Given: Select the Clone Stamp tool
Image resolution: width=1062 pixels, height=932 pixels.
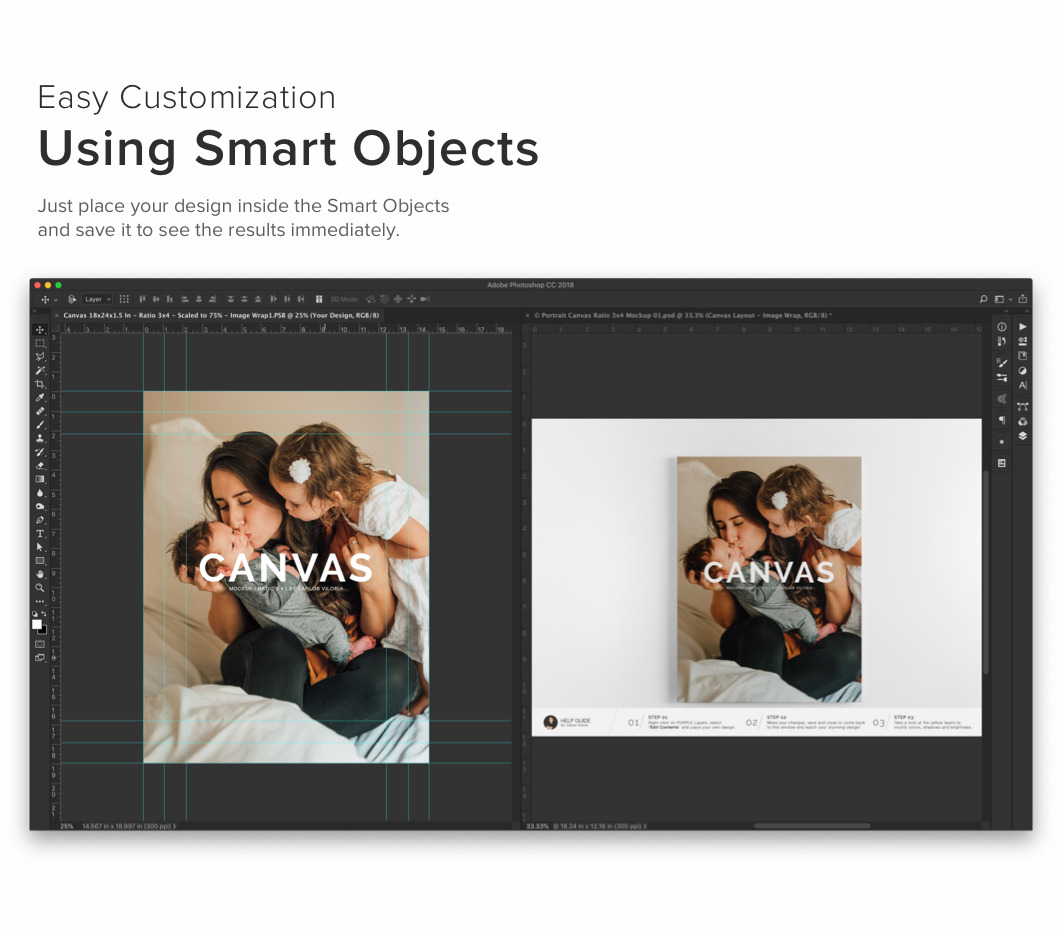Looking at the screenshot, I should pyautogui.click(x=40, y=438).
